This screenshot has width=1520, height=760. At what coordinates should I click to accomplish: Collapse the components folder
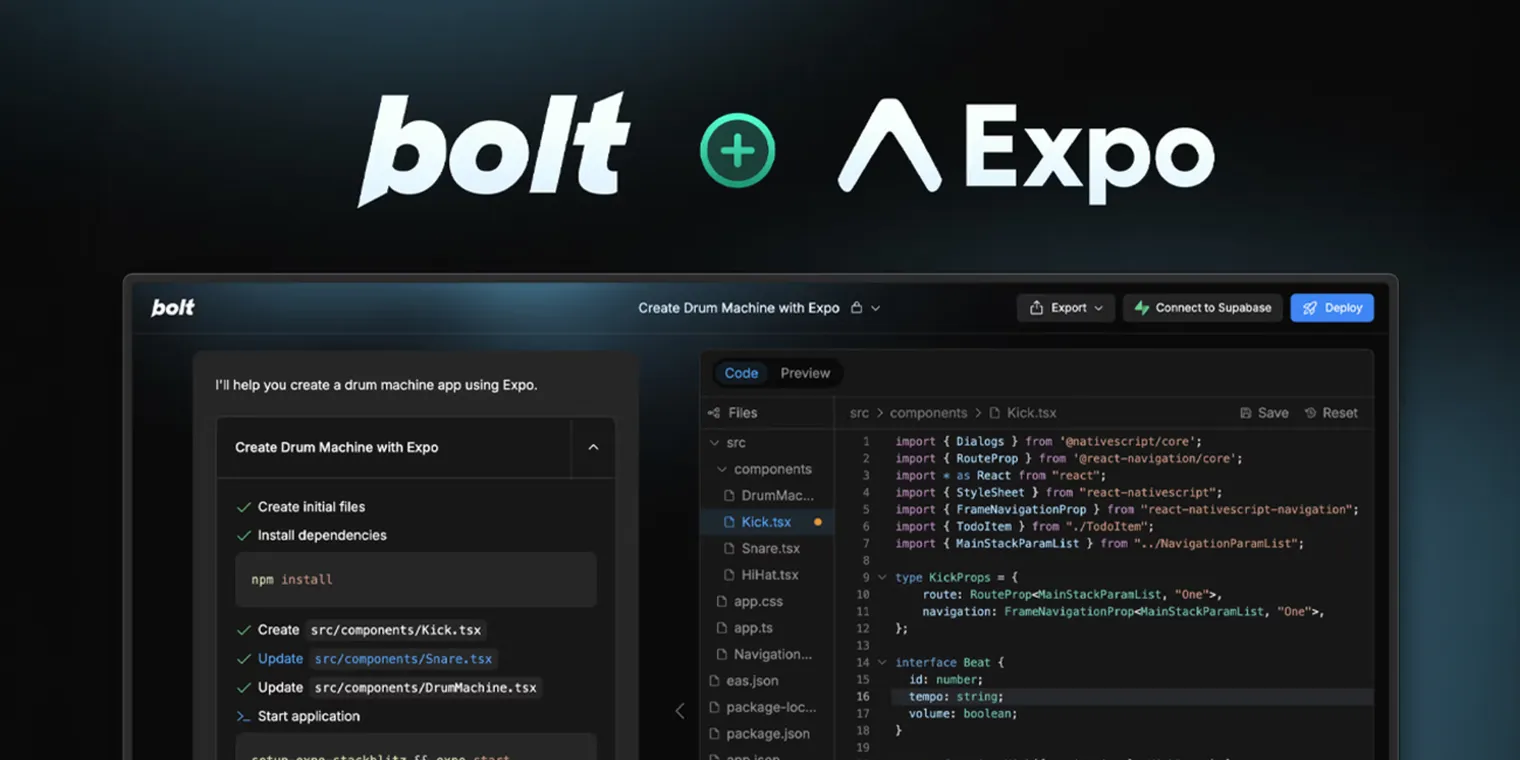point(722,468)
